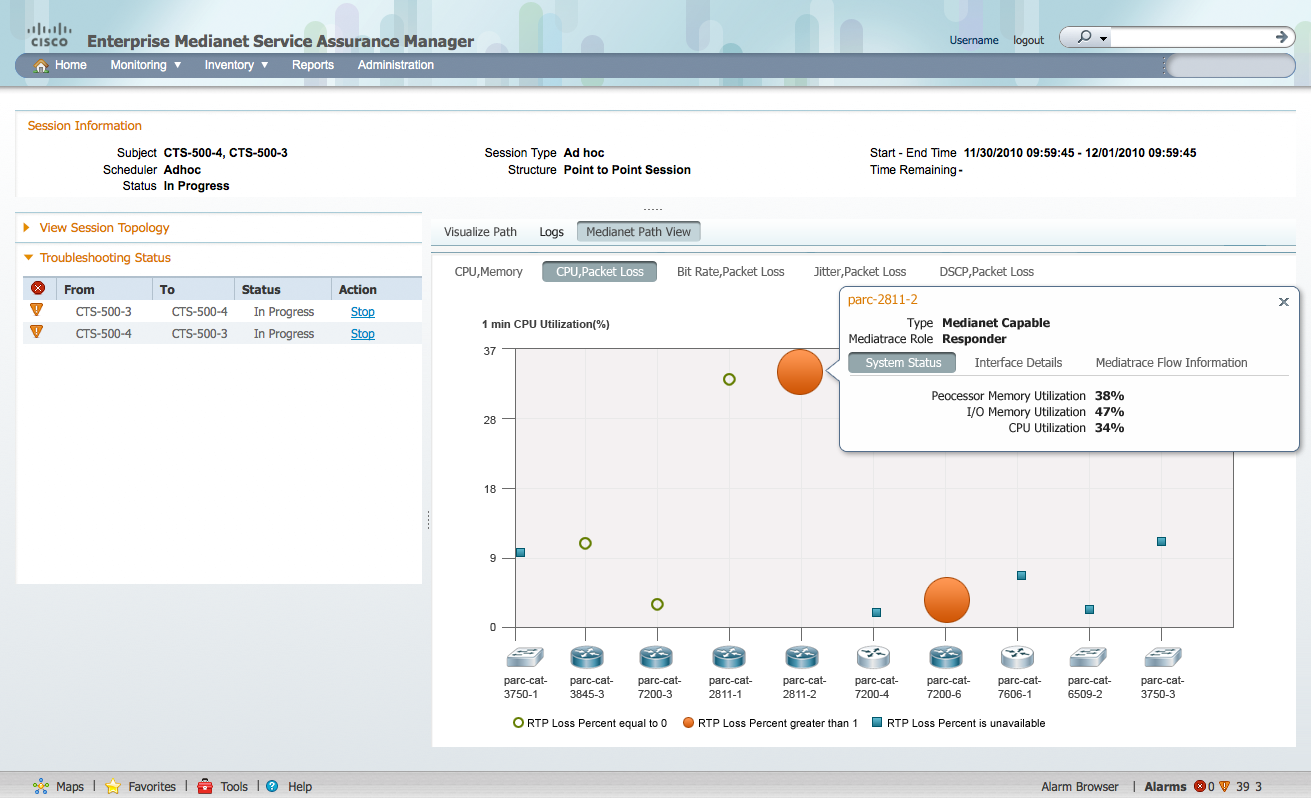
Task: Click the Session Information heading
Action: [85, 126]
